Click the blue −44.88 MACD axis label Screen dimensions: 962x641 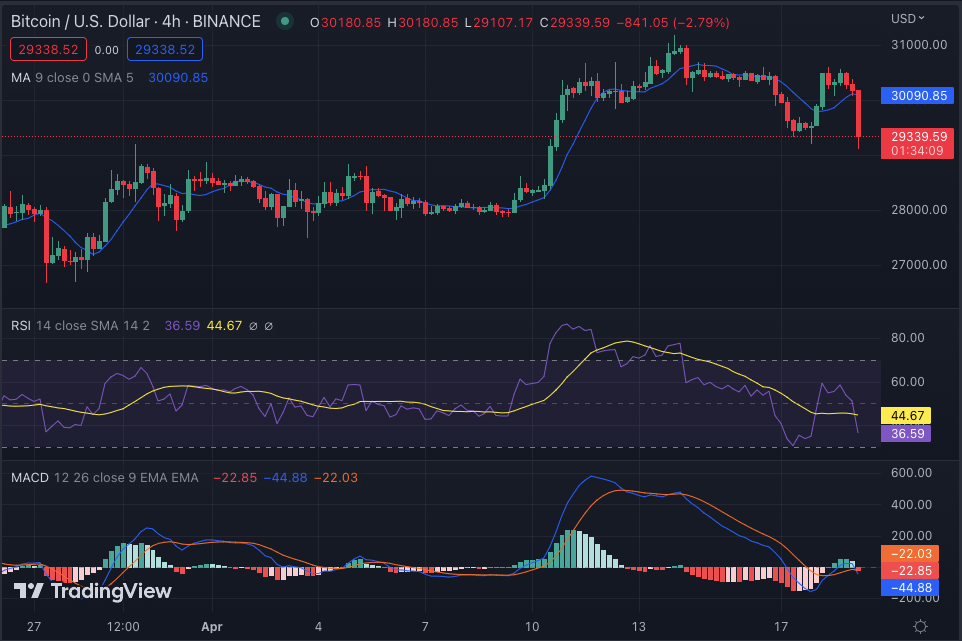coord(910,588)
